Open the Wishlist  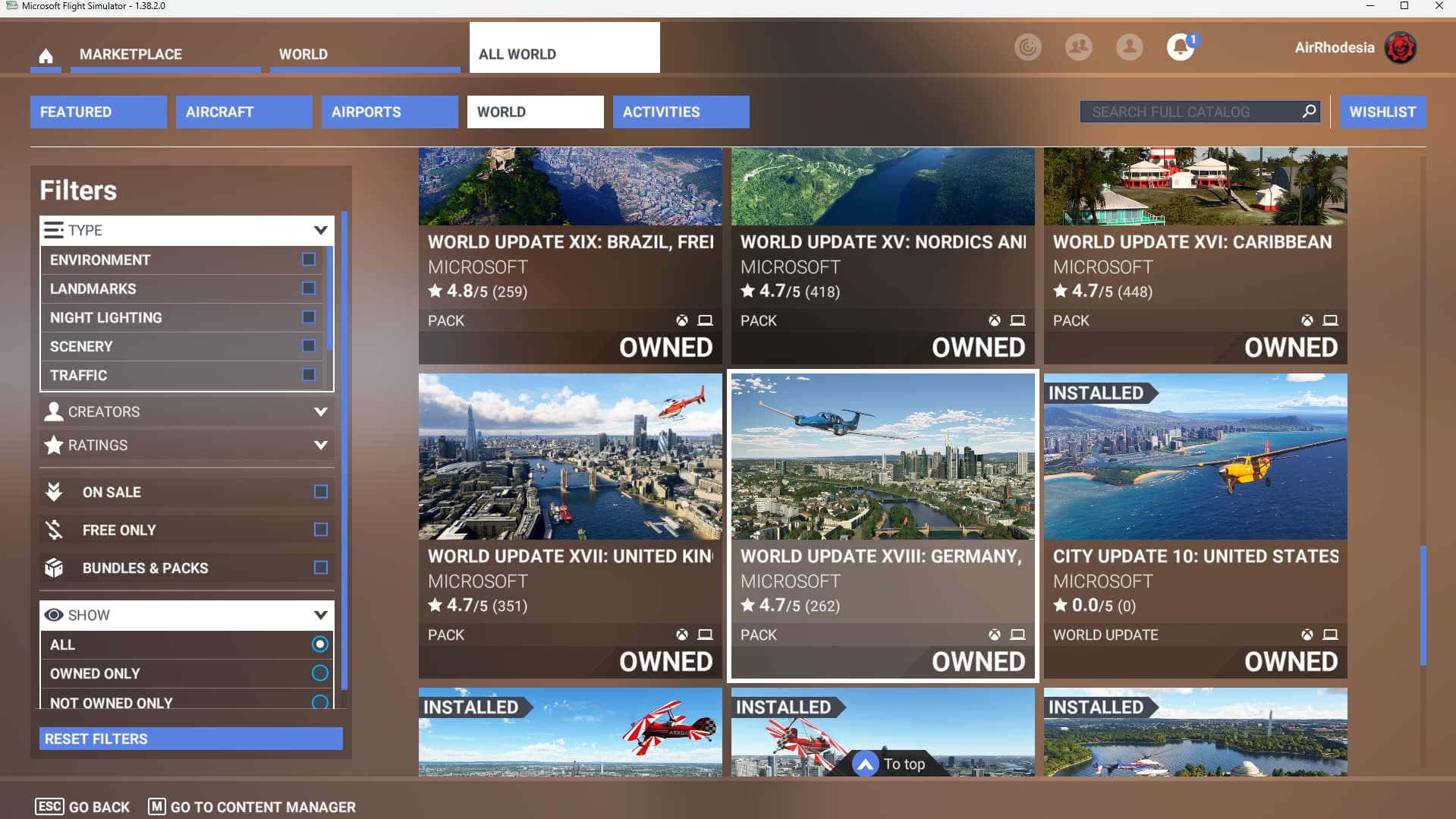(1382, 112)
